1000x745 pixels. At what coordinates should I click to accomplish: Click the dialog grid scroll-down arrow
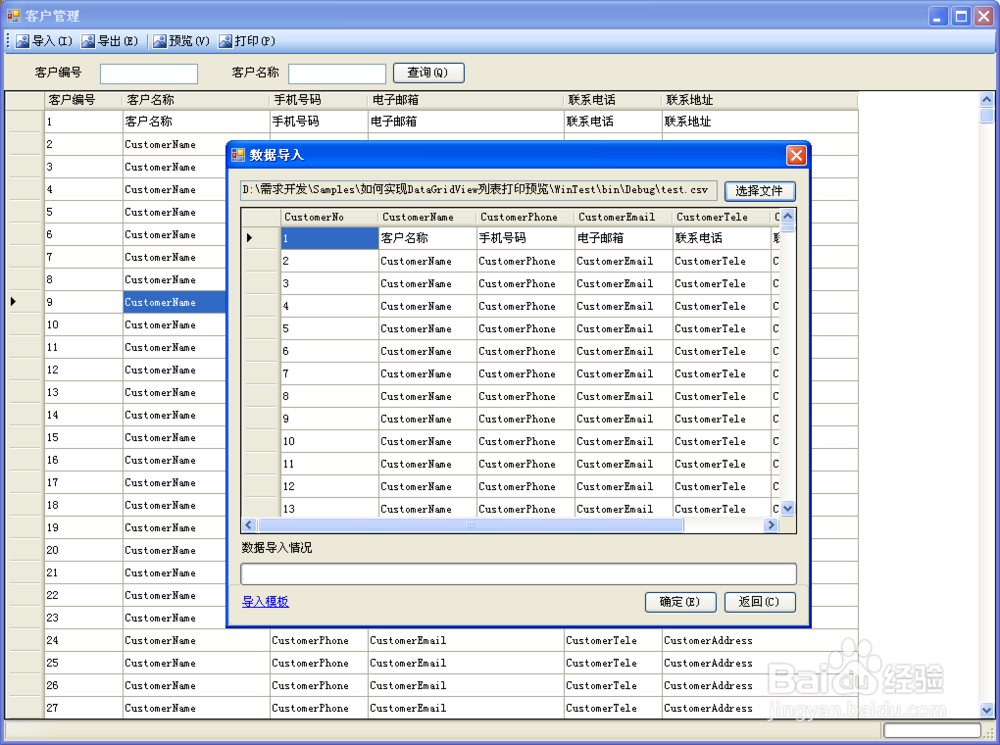tap(788, 509)
